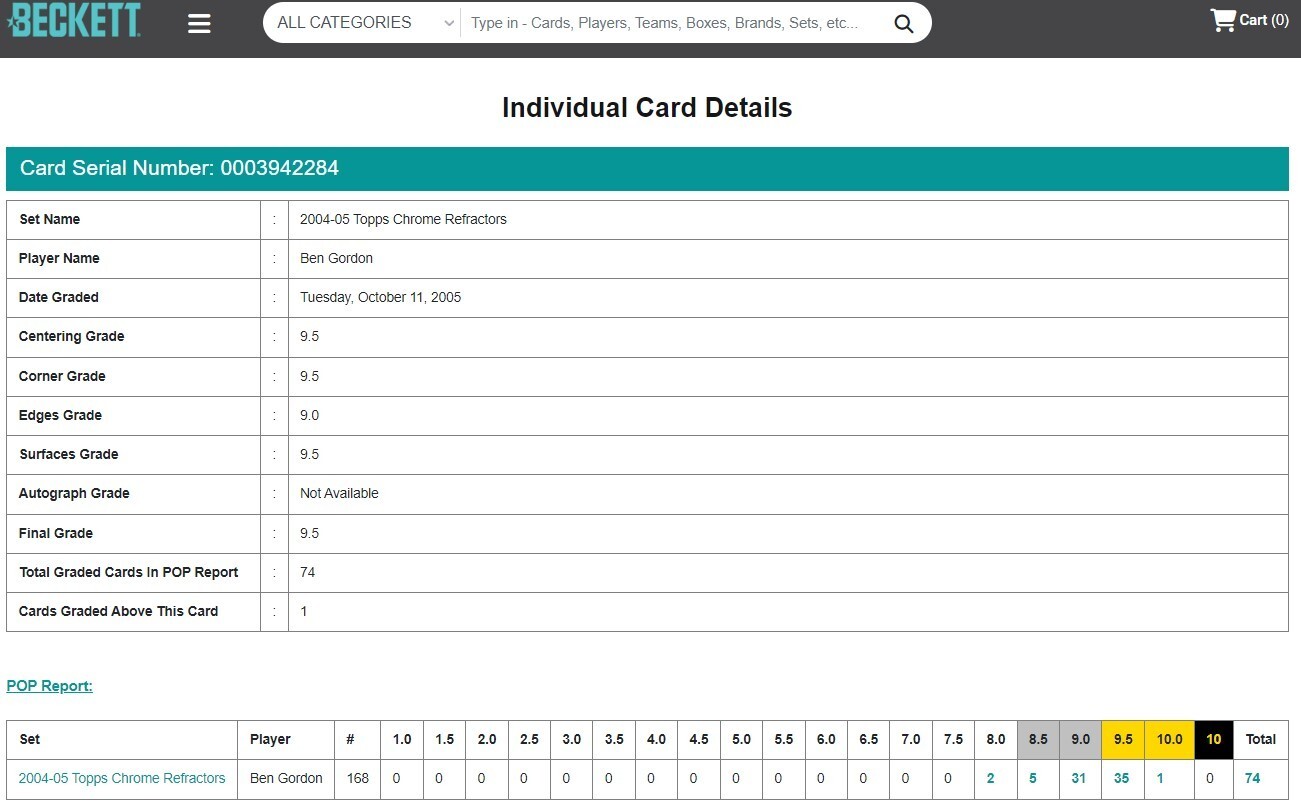
Task: Select the Player Name label
Action: coord(59,258)
